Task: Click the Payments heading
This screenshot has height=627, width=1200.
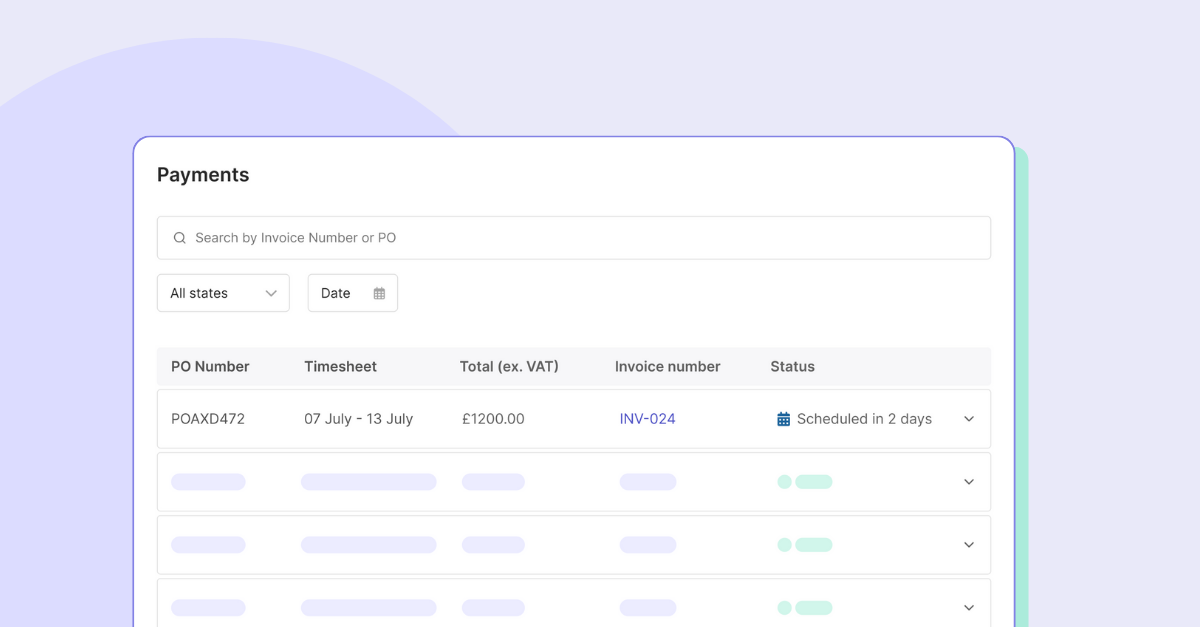Action: click(x=203, y=175)
